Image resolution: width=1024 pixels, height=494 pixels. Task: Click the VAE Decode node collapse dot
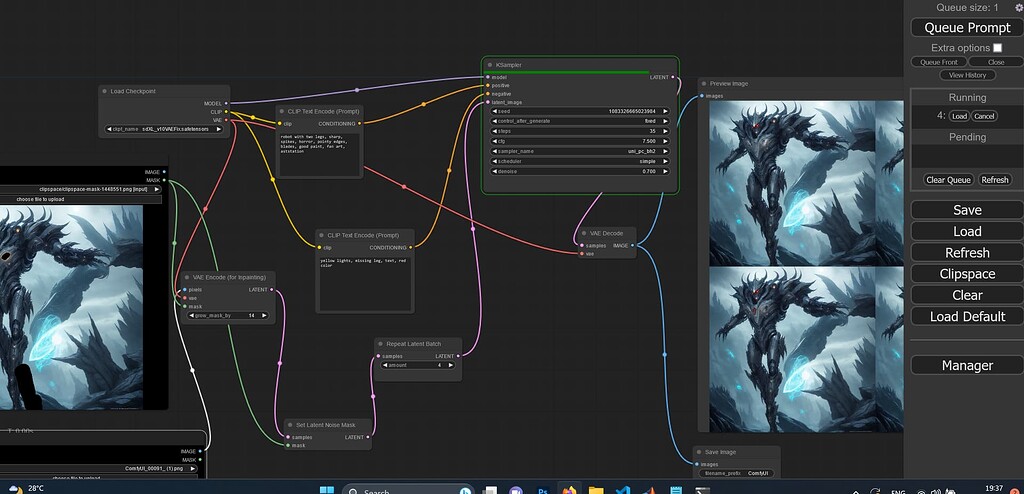click(x=584, y=233)
